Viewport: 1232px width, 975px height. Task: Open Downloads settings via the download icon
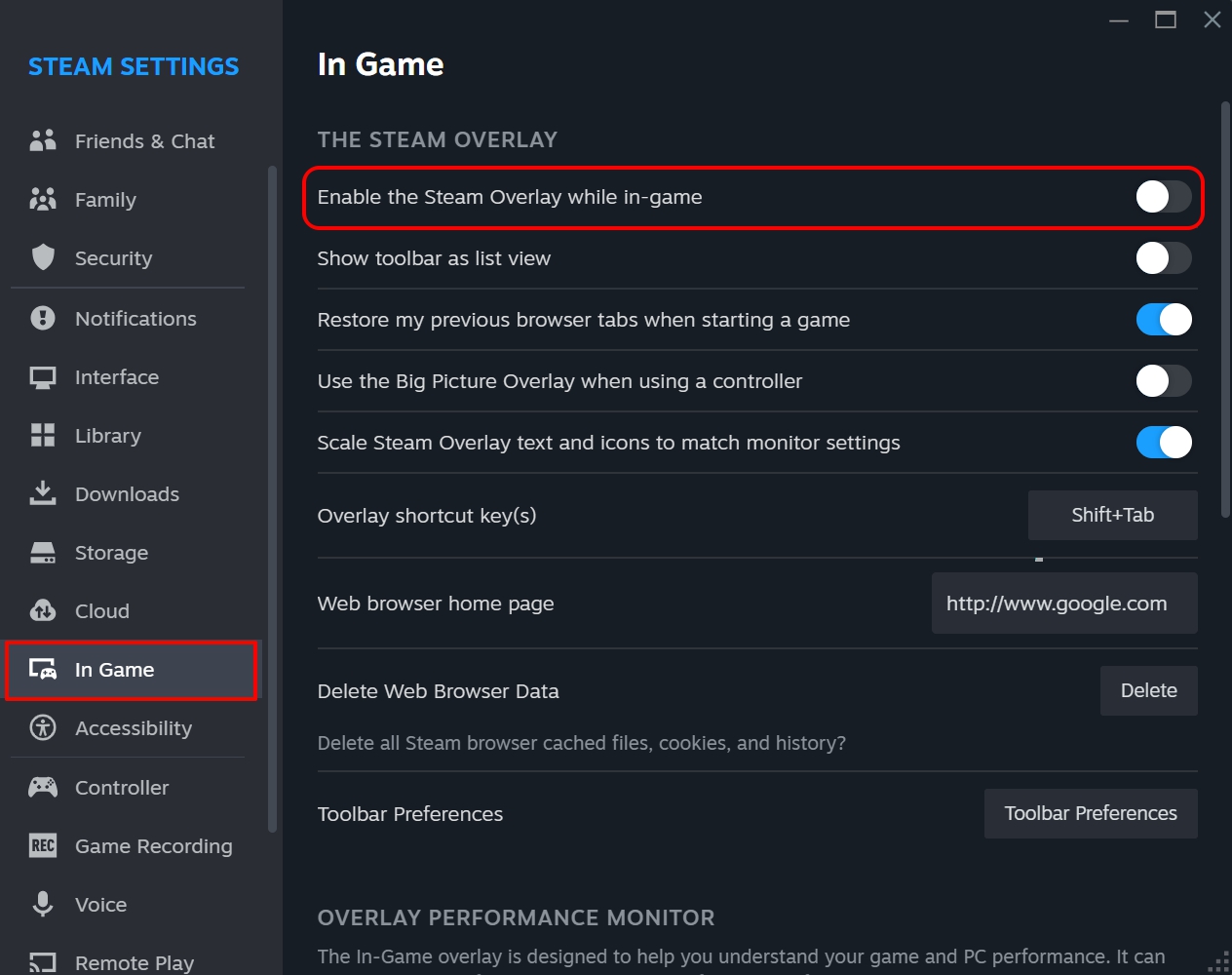tap(43, 493)
